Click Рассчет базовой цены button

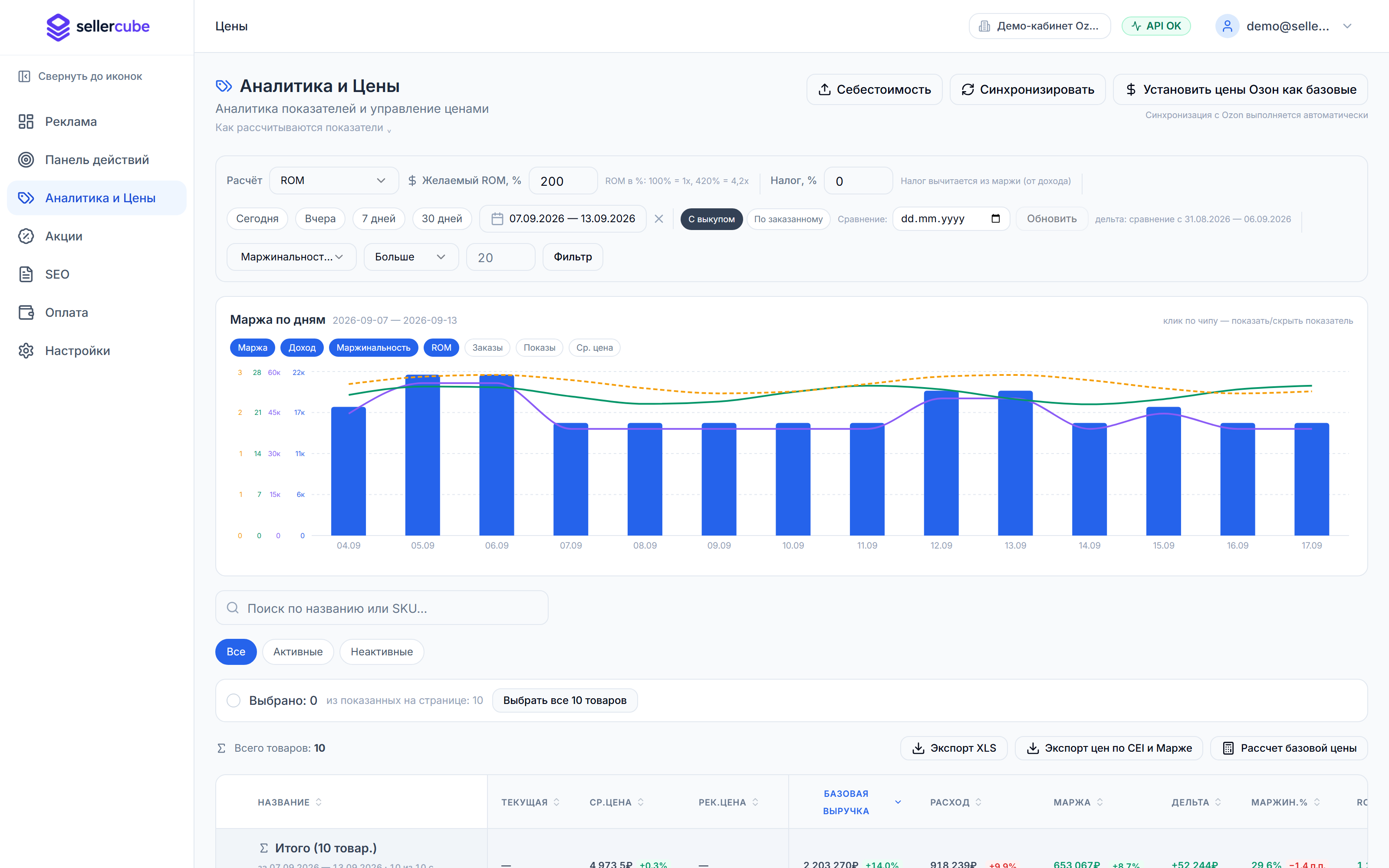click(1289, 748)
